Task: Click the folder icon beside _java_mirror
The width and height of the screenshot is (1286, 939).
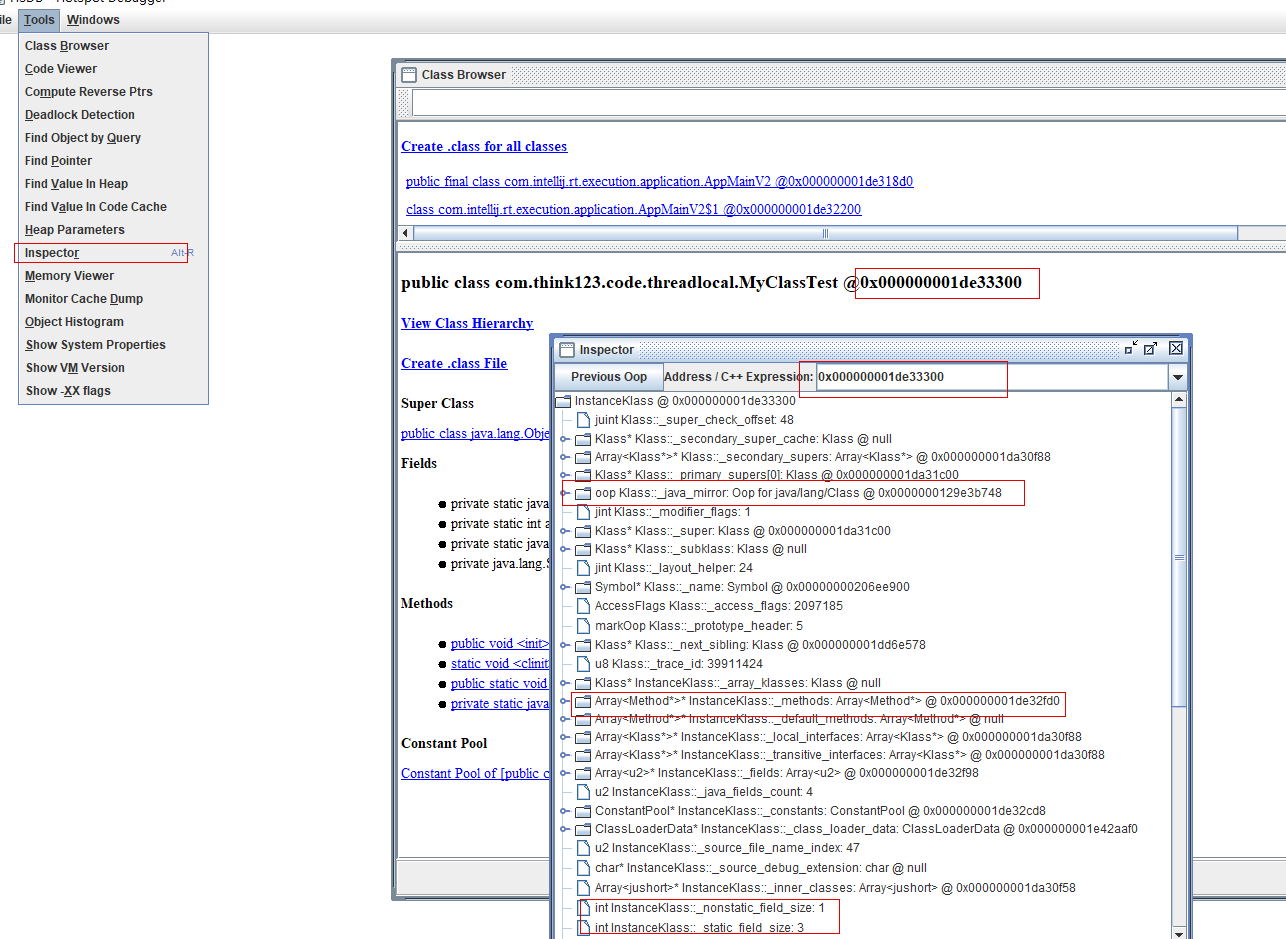Action: coord(583,493)
